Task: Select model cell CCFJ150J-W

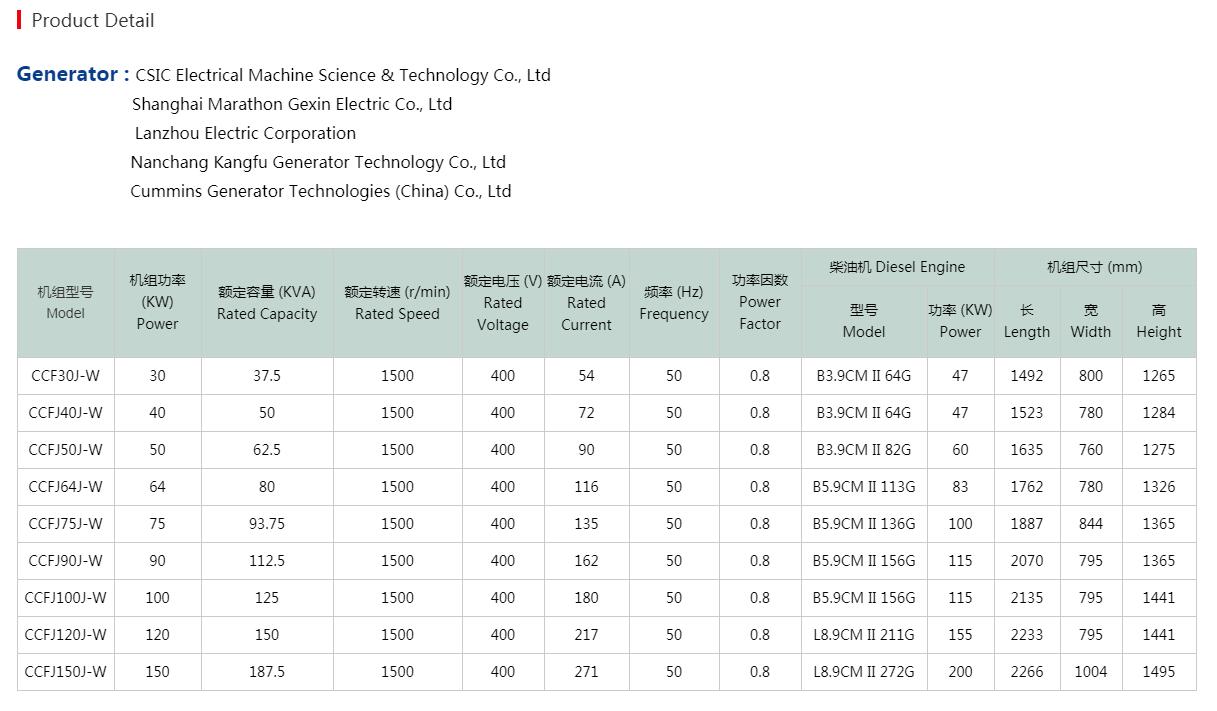Action: point(66,672)
